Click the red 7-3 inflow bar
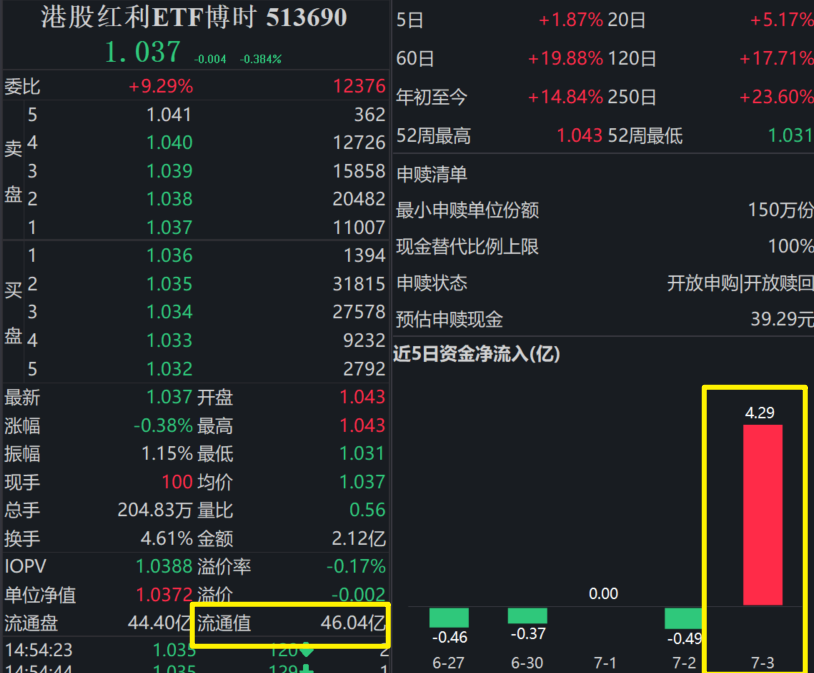The width and height of the screenshot is (814, 673). [x=763, y=515]
